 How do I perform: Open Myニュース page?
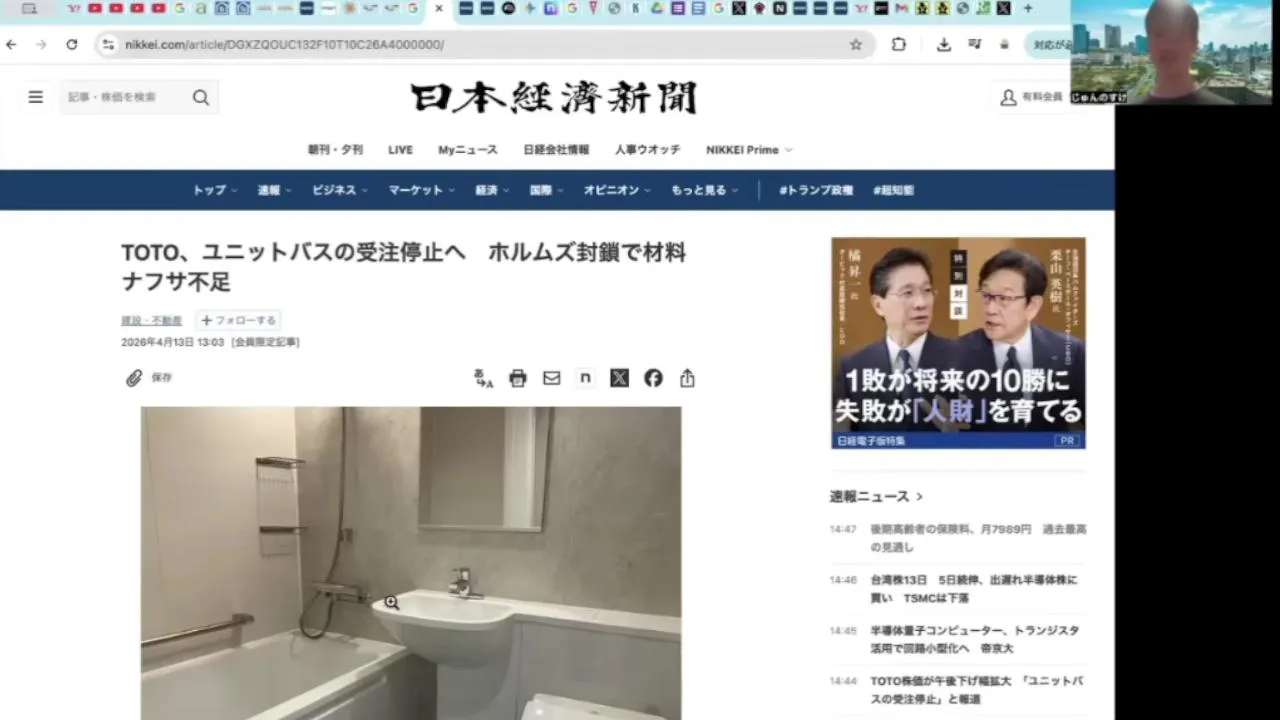[x=467, y=150]
